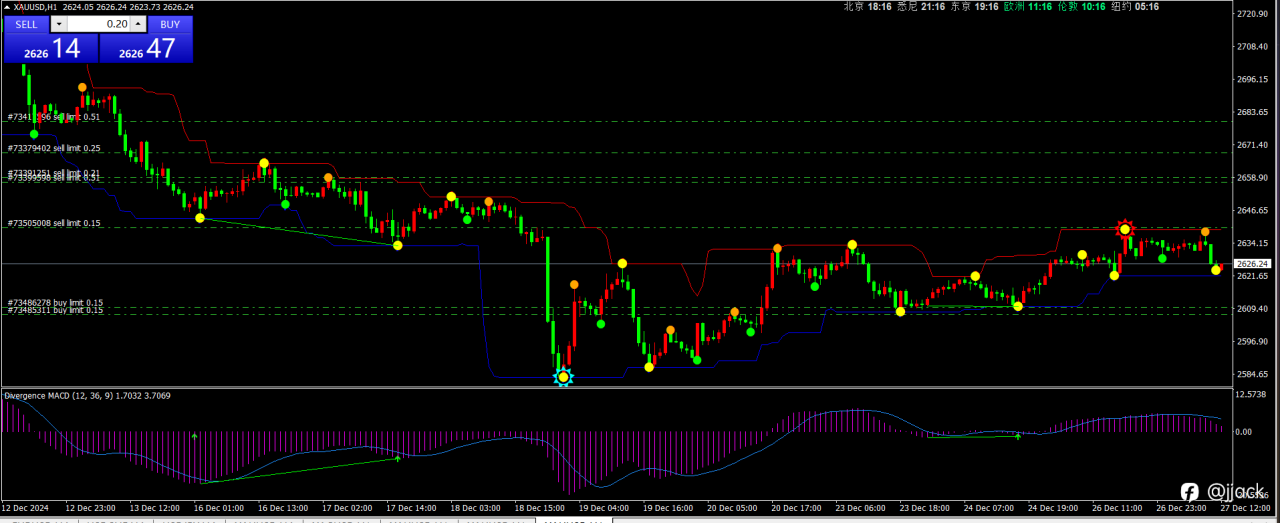This screenshot has height=523, width=1280.
Task: Click the Facebook logo watermark
Action: [x=1190, y=492]
